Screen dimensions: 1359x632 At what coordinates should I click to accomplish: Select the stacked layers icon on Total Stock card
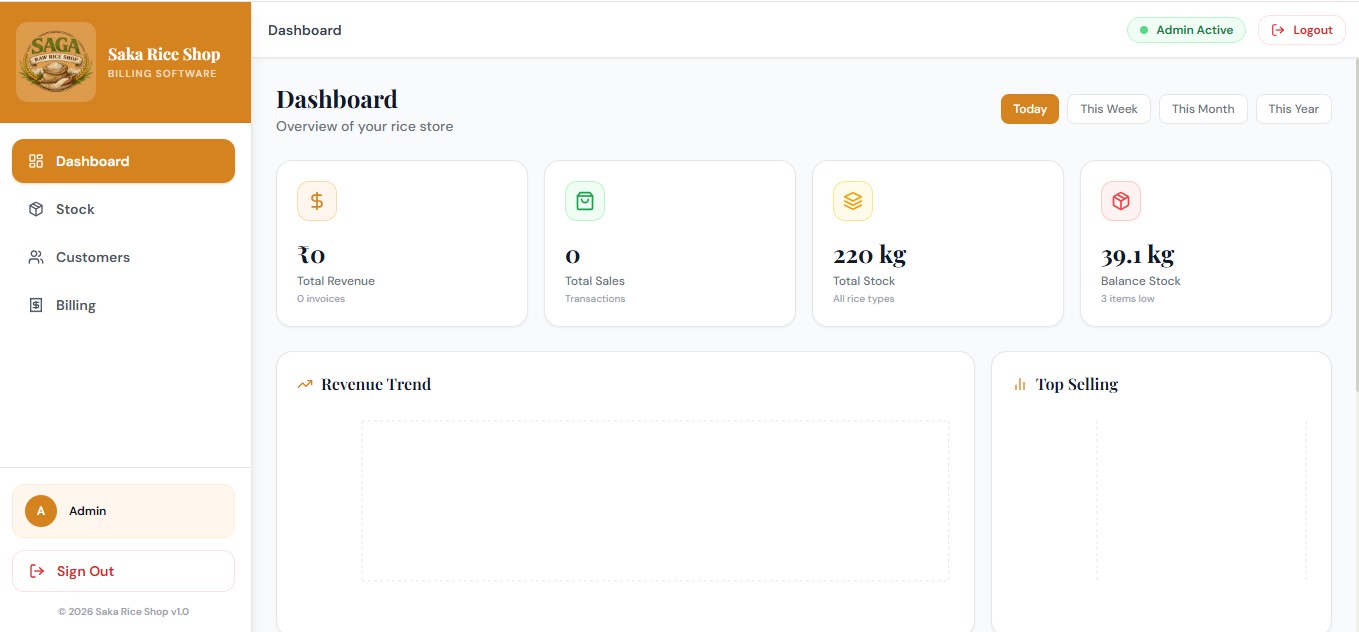tap(853, 200)
